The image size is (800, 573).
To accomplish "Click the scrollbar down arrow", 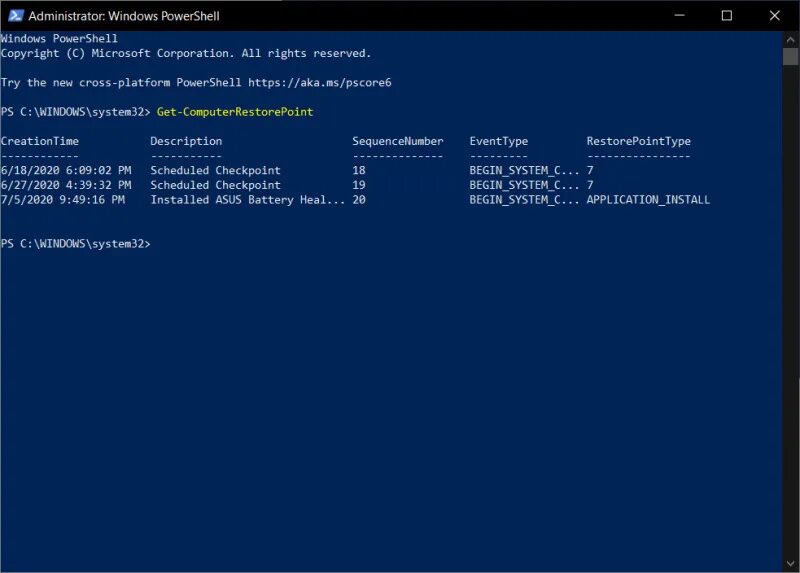I will click(790, 564).
